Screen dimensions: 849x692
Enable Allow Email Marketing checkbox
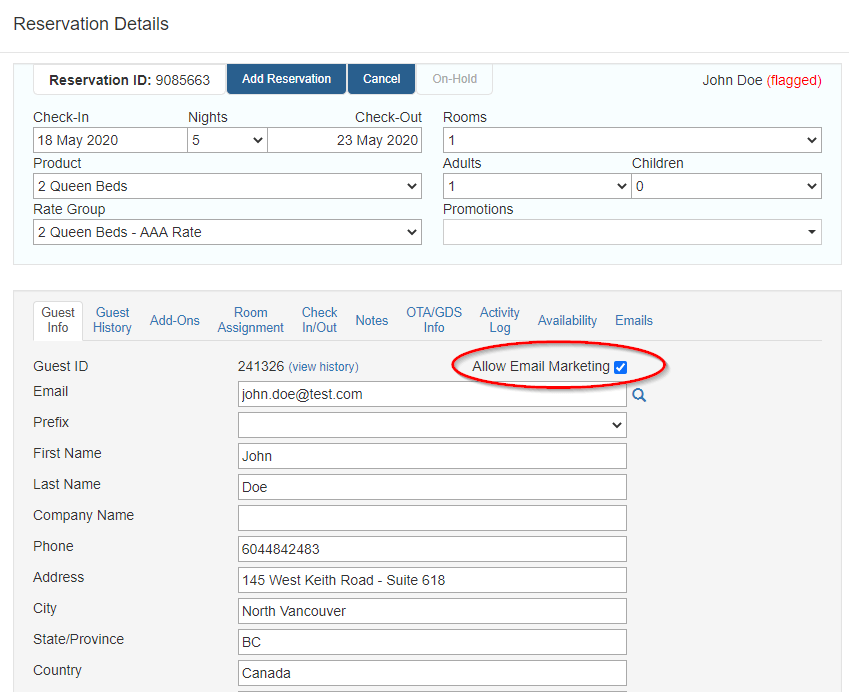click(x=620, y=367)
